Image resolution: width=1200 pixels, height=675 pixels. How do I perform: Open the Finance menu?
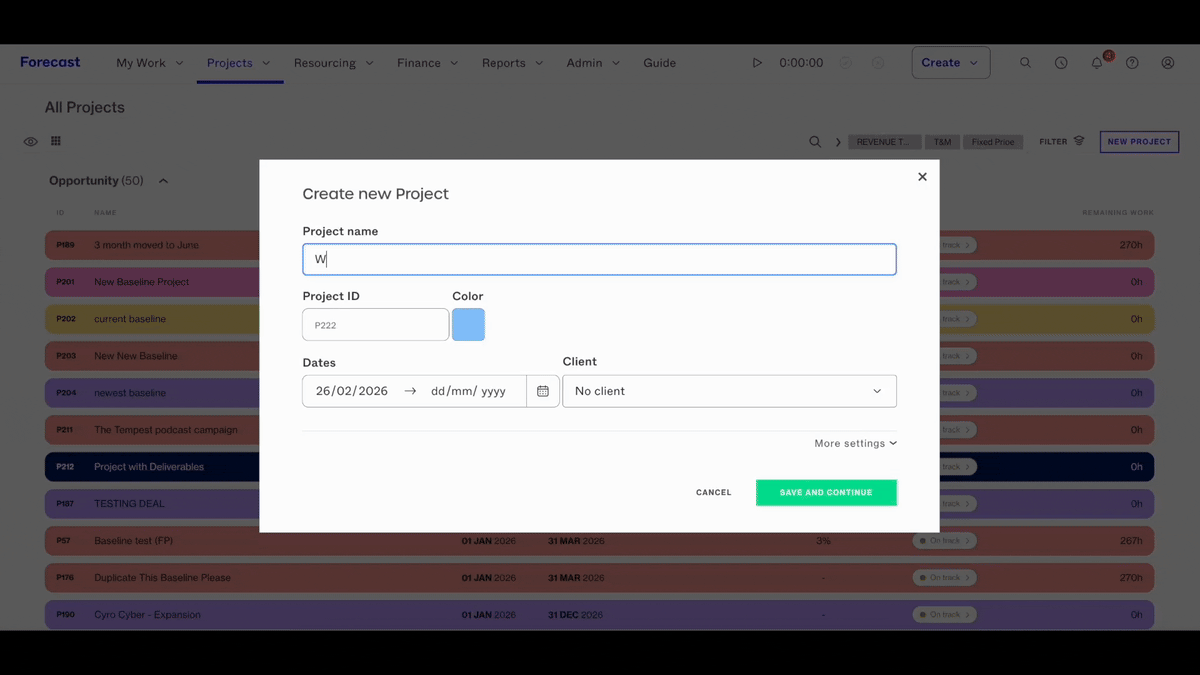click(x=427, y=63)
